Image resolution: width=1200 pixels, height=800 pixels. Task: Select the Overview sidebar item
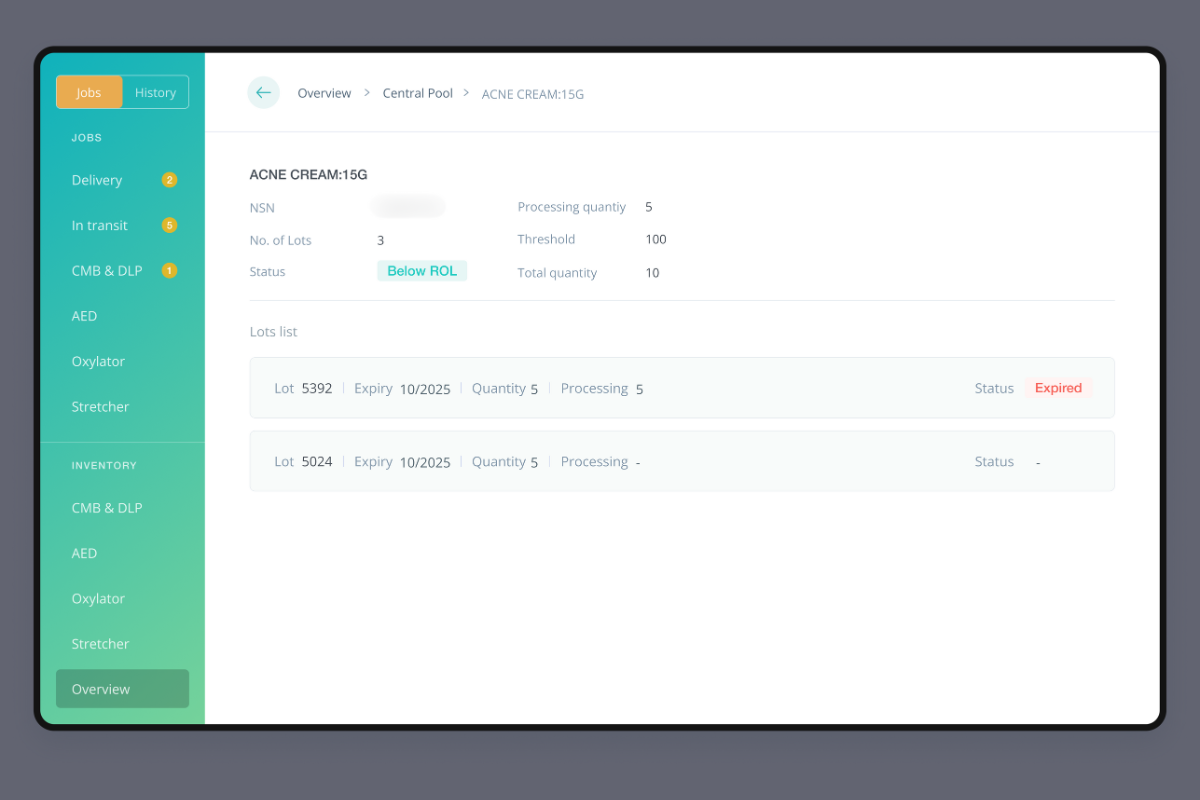(x=122, y=689)
